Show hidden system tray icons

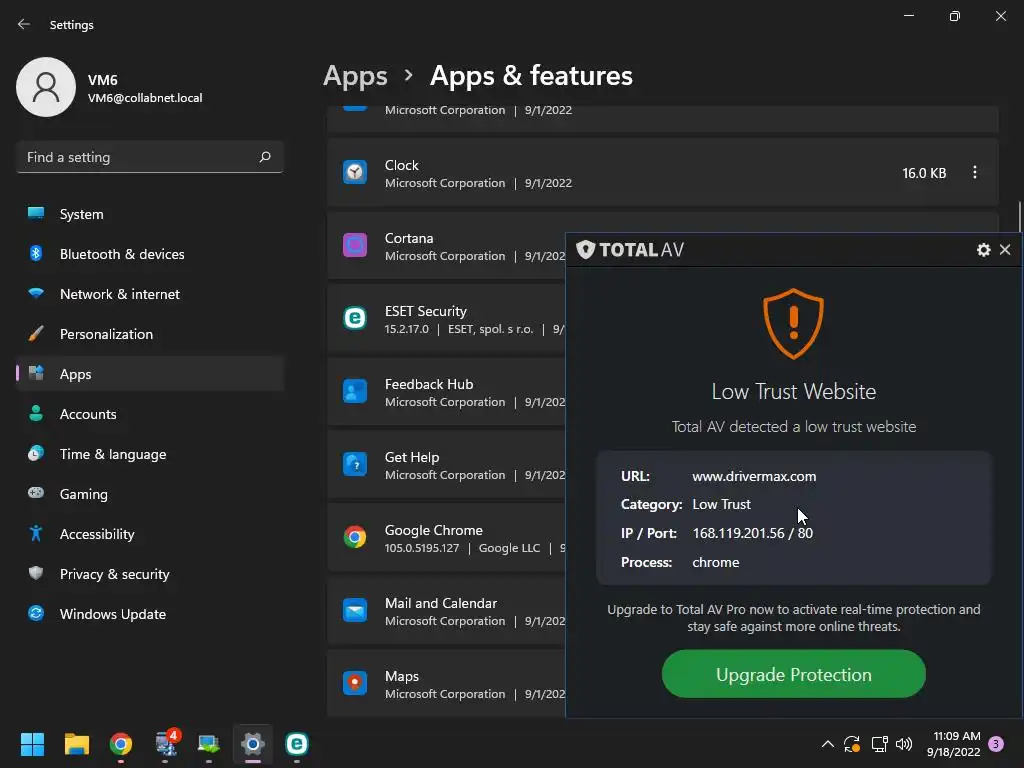tap(827, 744)
